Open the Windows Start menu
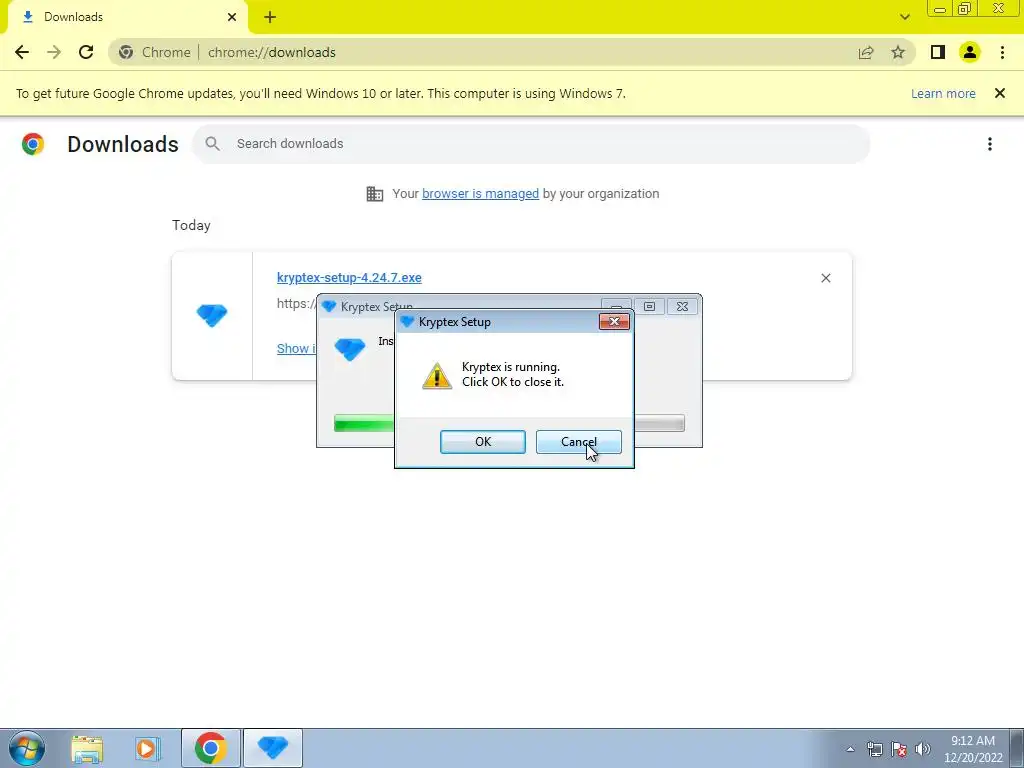 click(x=27, y=748)
